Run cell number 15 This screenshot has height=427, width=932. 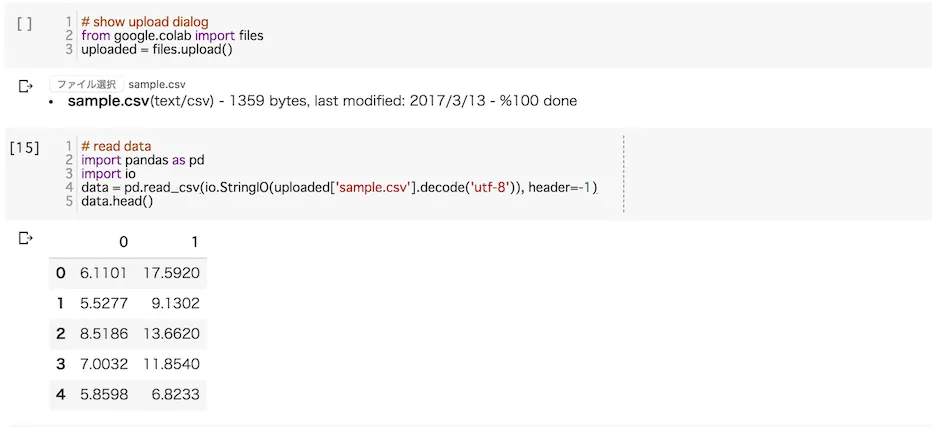24,148
